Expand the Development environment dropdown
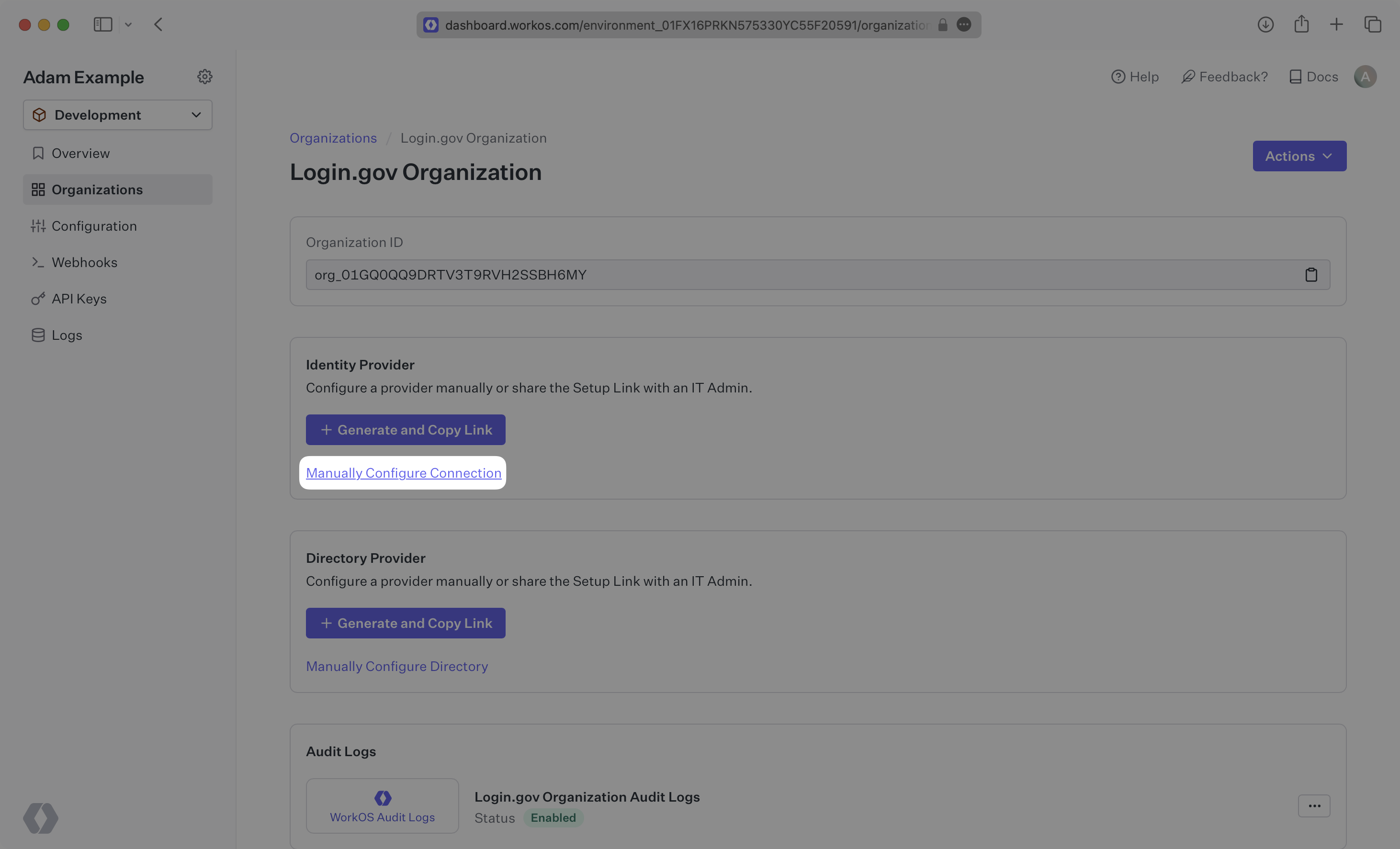This screenshot has height=849, width=1400. 118,115
